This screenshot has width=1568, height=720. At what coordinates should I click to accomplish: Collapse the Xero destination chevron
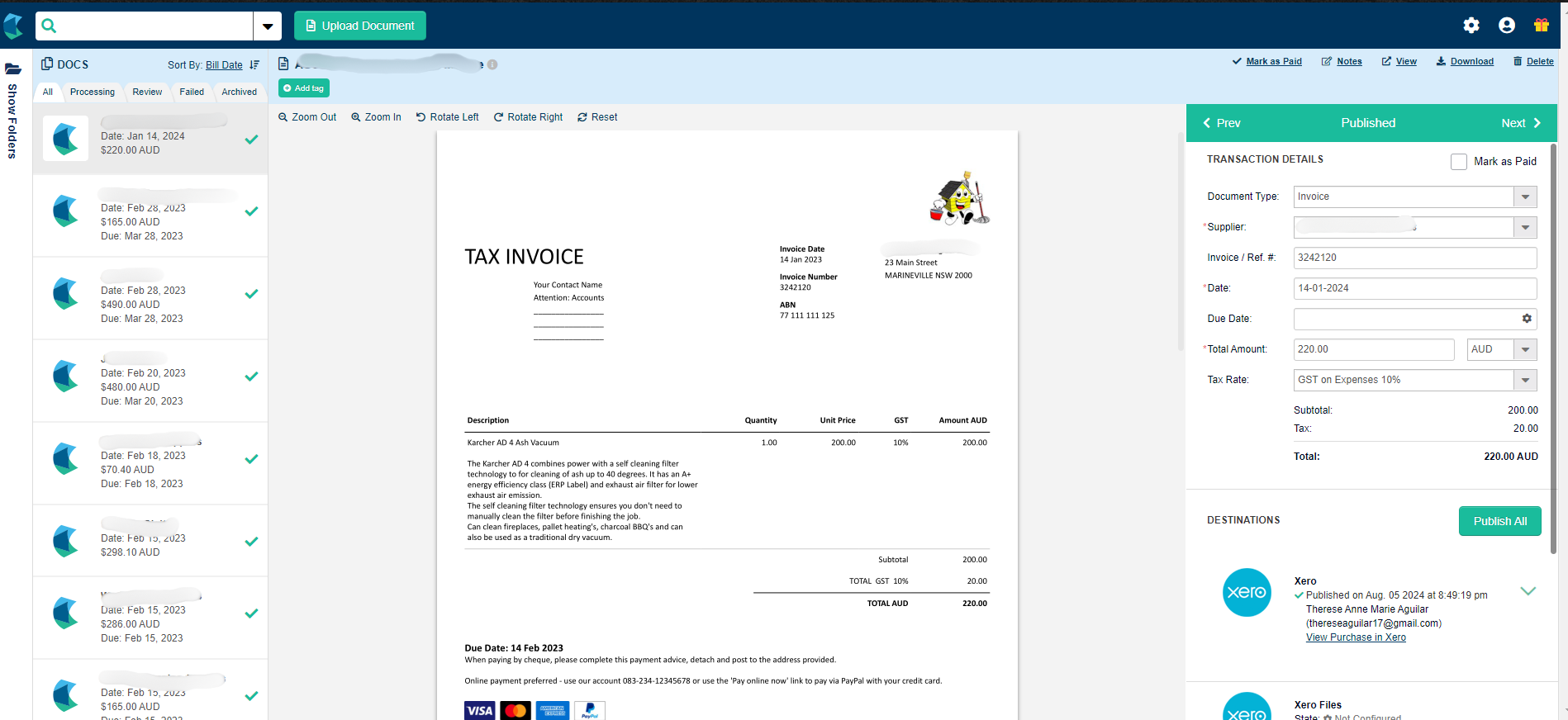pos(1528,590)
